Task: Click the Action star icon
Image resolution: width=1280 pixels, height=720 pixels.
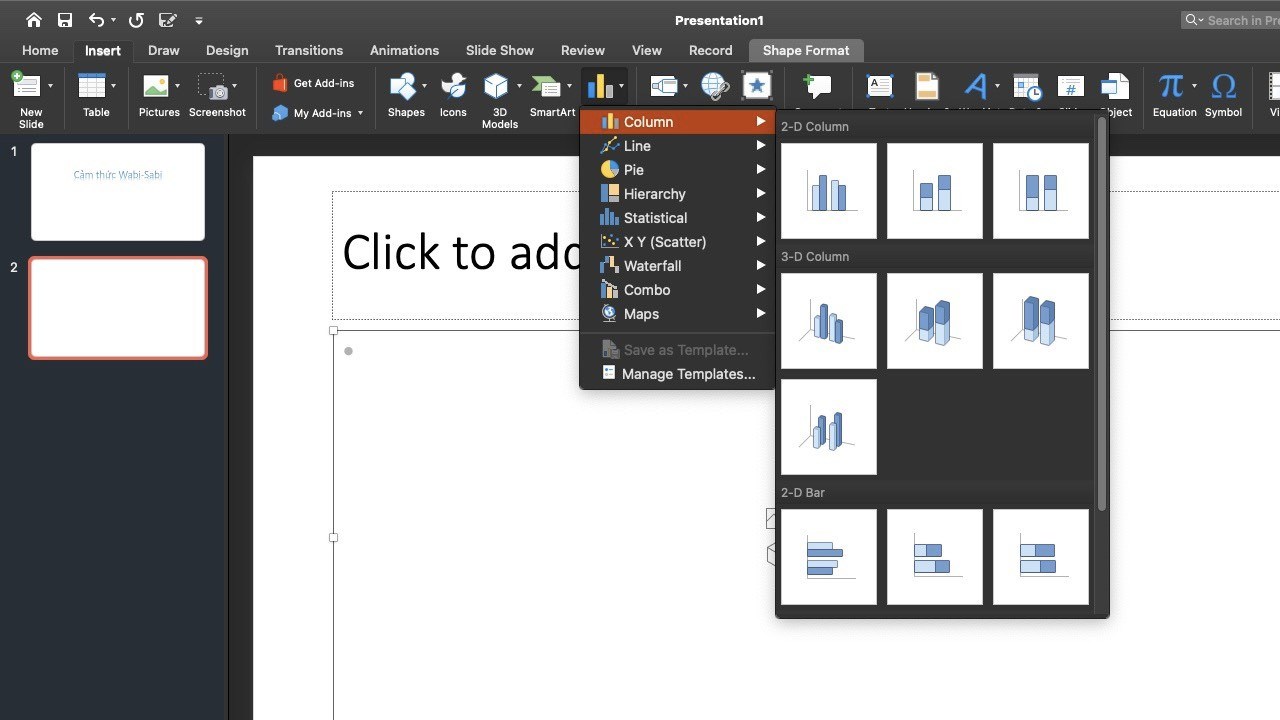Action: 757,86
